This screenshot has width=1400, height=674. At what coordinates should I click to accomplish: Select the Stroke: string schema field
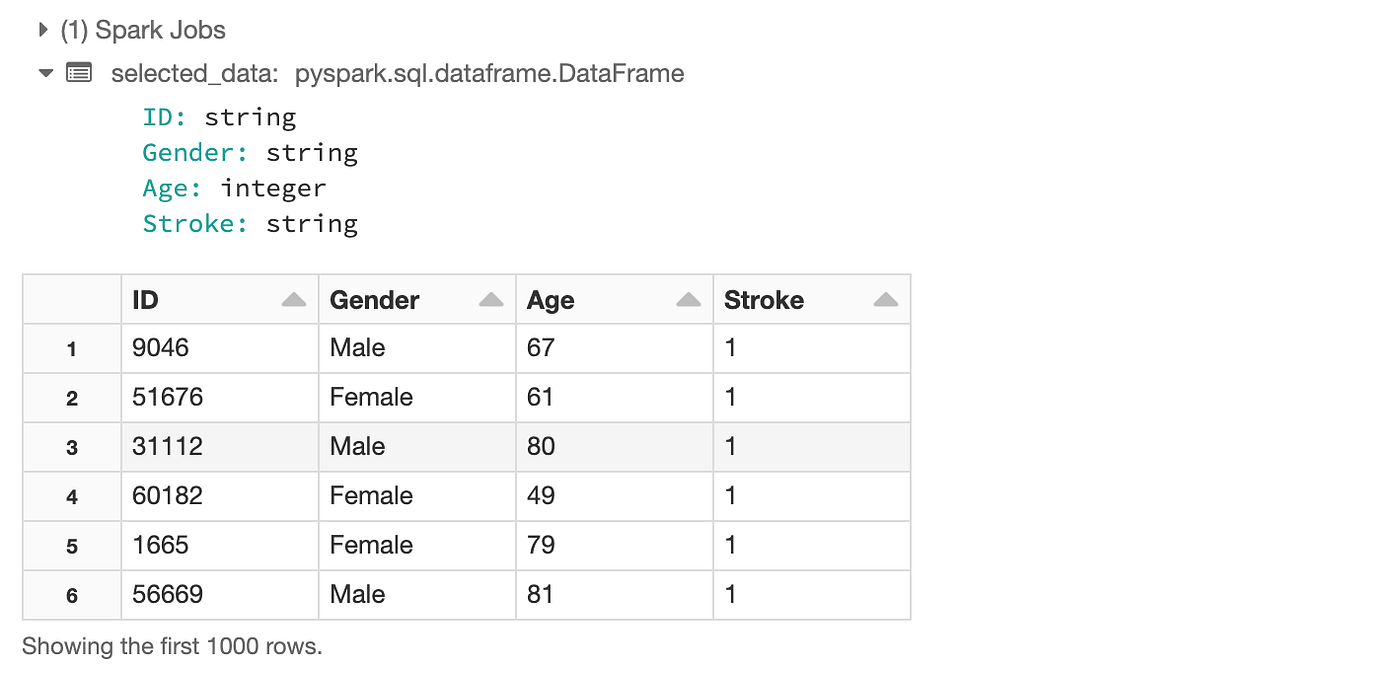250,223
